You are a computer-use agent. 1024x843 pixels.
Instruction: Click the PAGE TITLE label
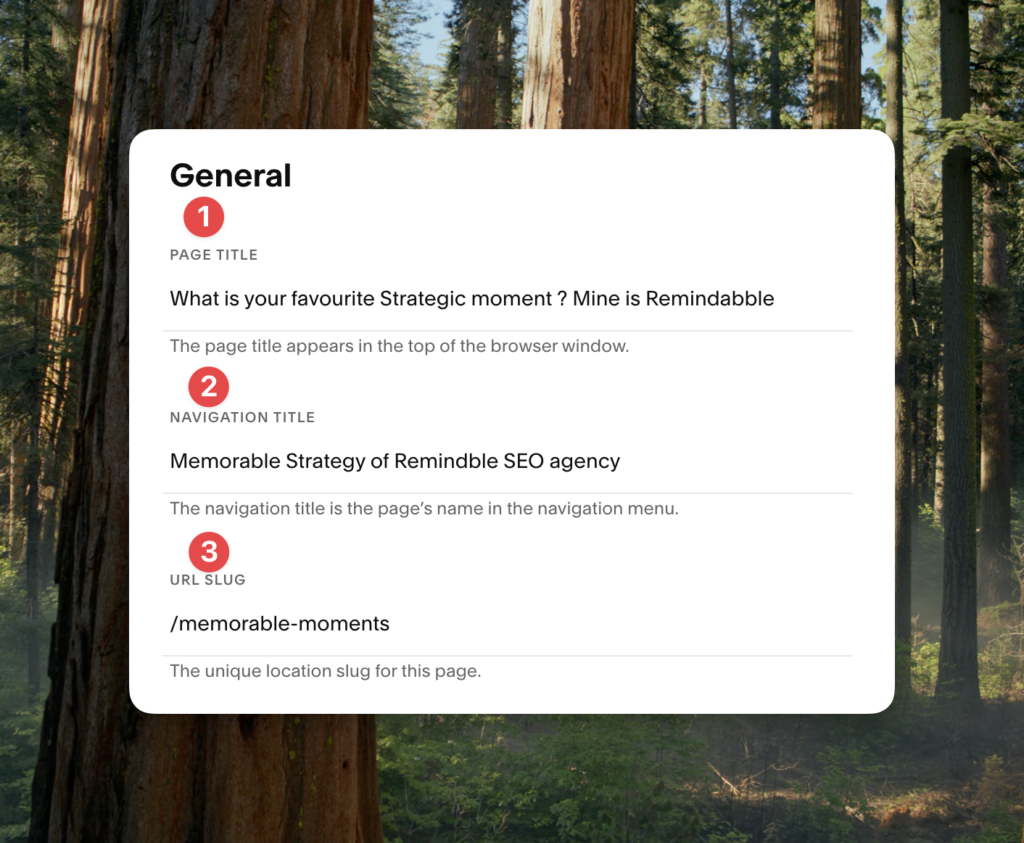[214, 255]
